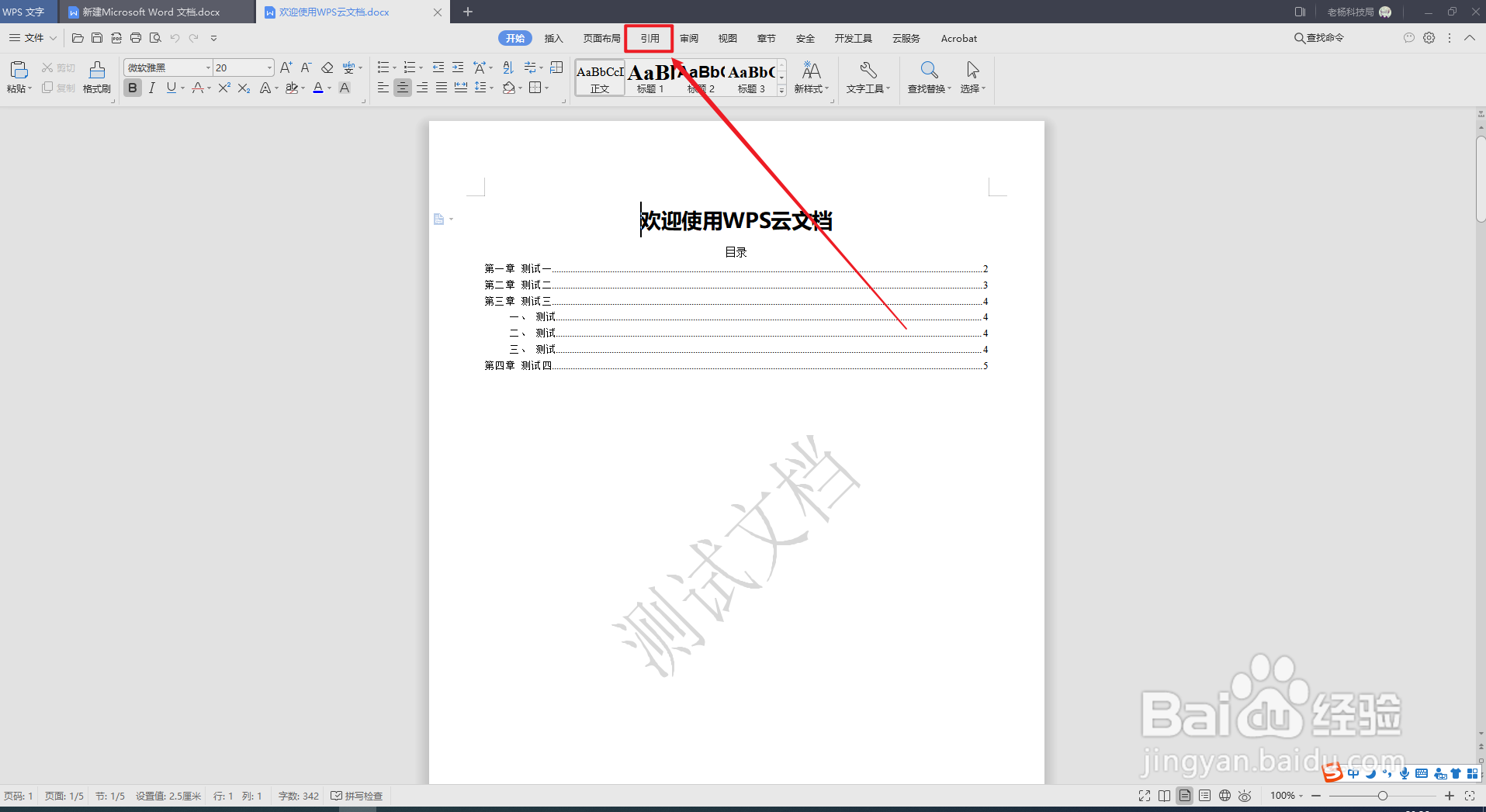This screenshot has height=812, width=1486.
Task: Open the 插入 ribbon tab
Action: [x=553, y=38]
